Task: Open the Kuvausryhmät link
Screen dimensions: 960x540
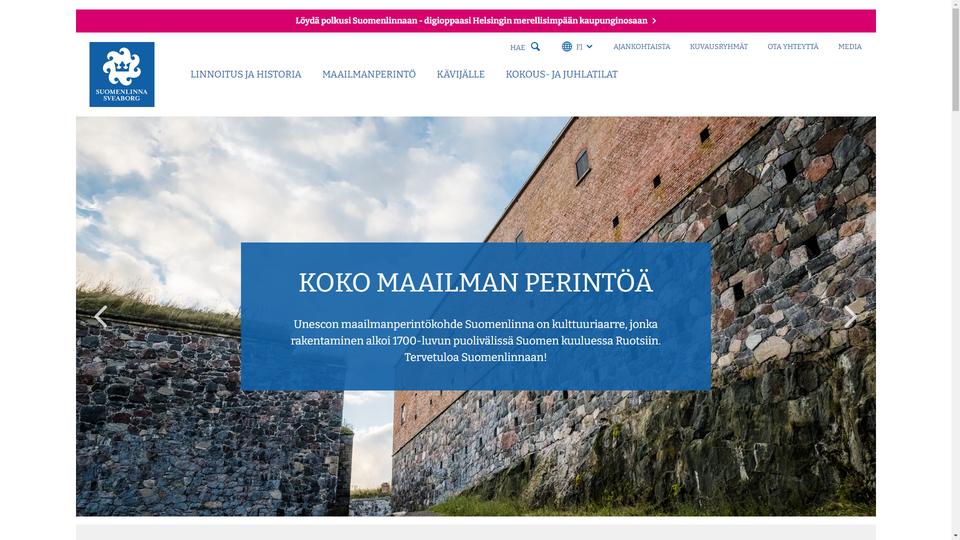Action: [x=719, y=47]
